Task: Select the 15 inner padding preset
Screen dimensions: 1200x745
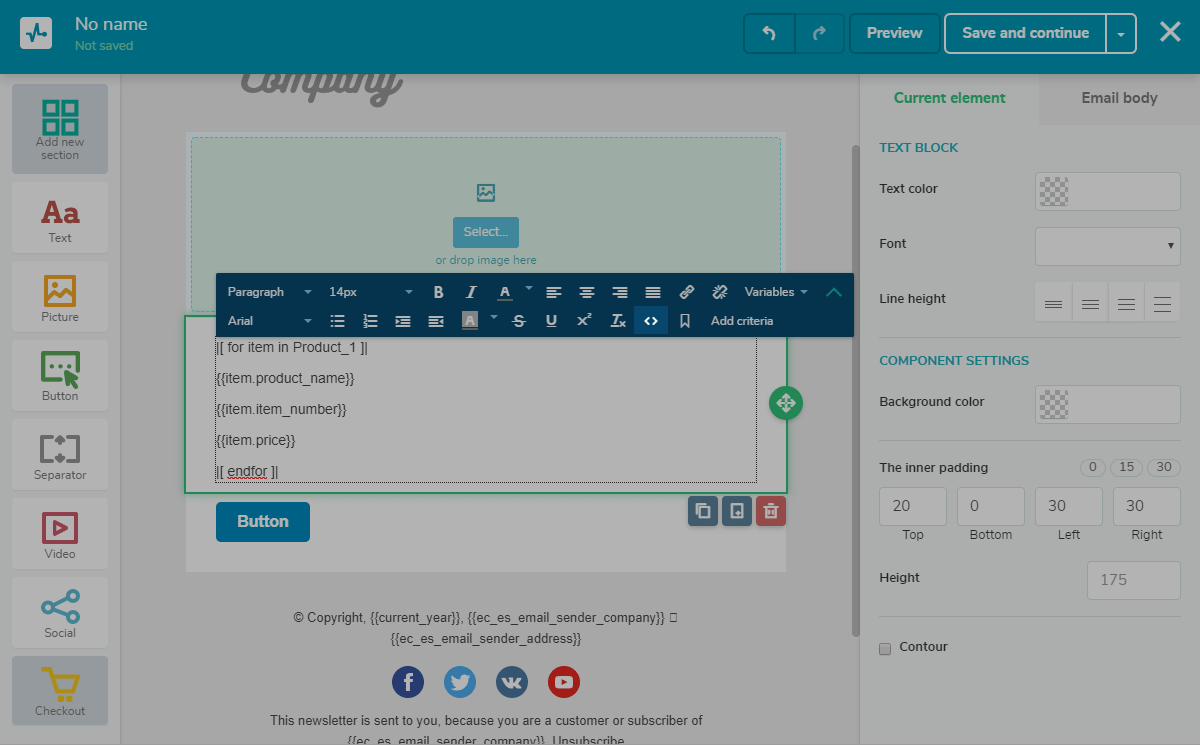Action: click(1127, 467)
